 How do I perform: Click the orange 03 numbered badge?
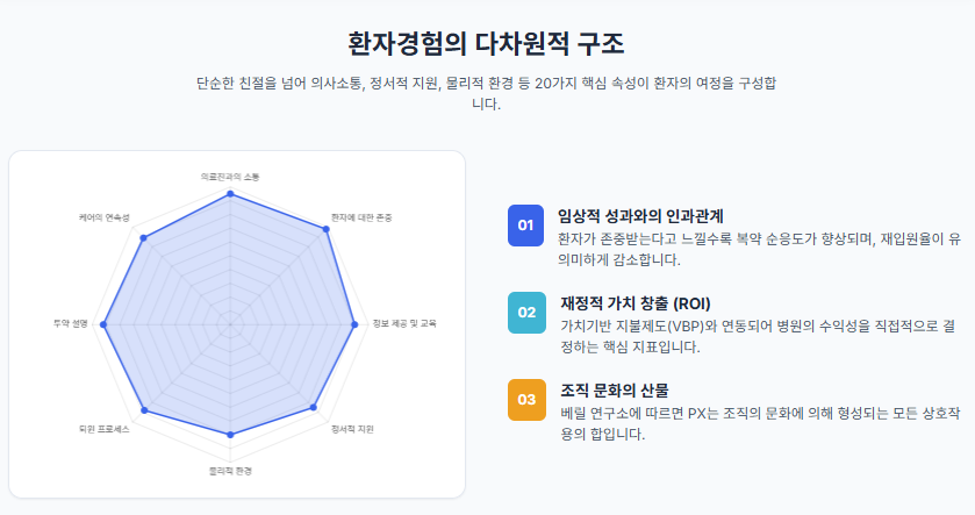527,399
